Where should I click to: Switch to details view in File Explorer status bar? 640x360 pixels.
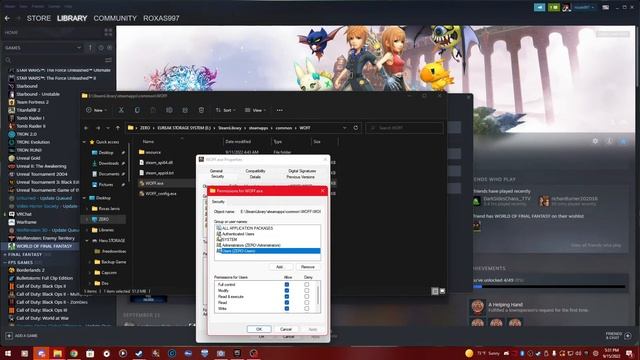click(x=435, y=291)
